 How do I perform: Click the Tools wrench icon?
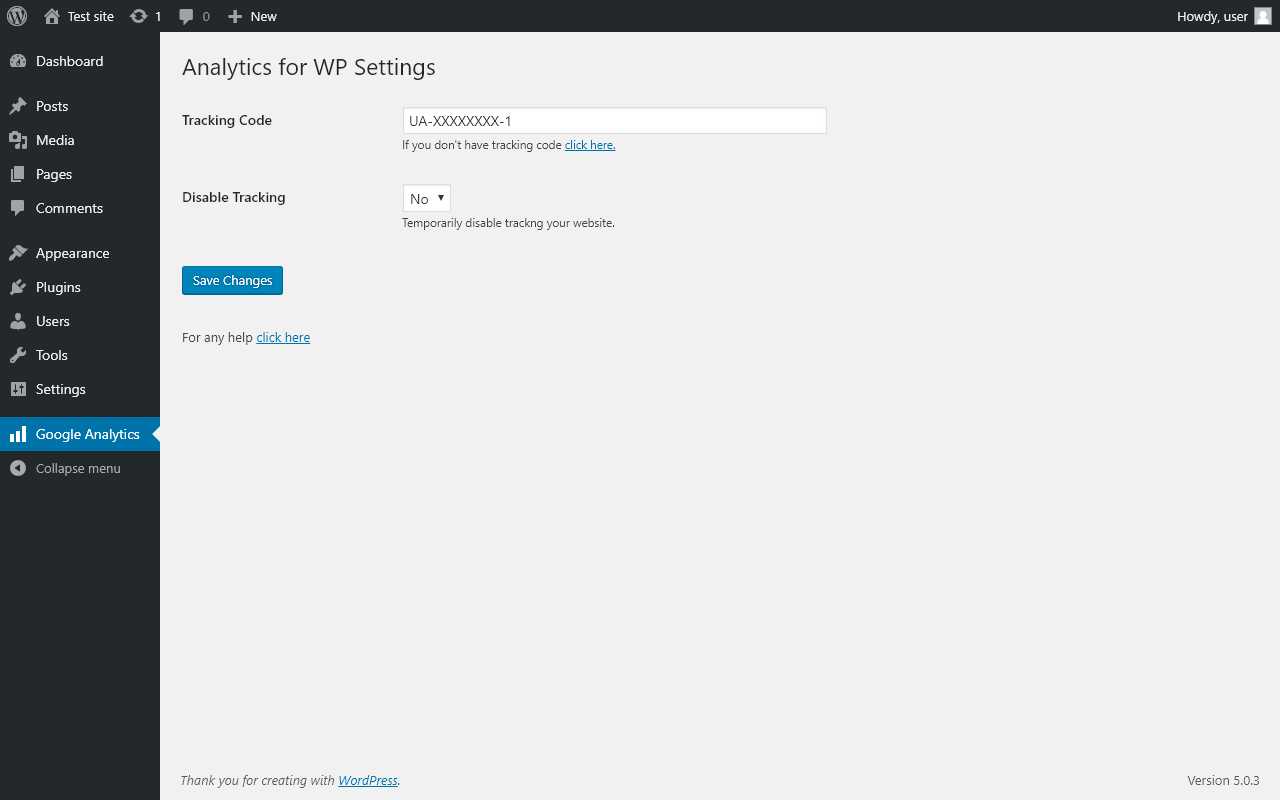(18, 355)
